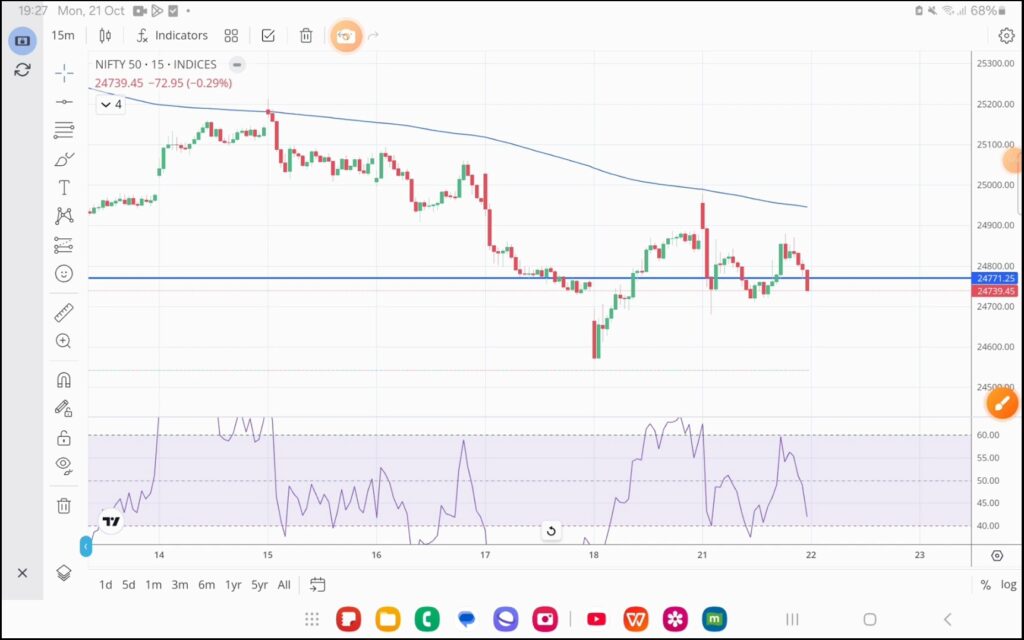This screenshot has width=1024, height=640.
Task: Open the candlestick chart style menu
Action: (x=105, y=36)
